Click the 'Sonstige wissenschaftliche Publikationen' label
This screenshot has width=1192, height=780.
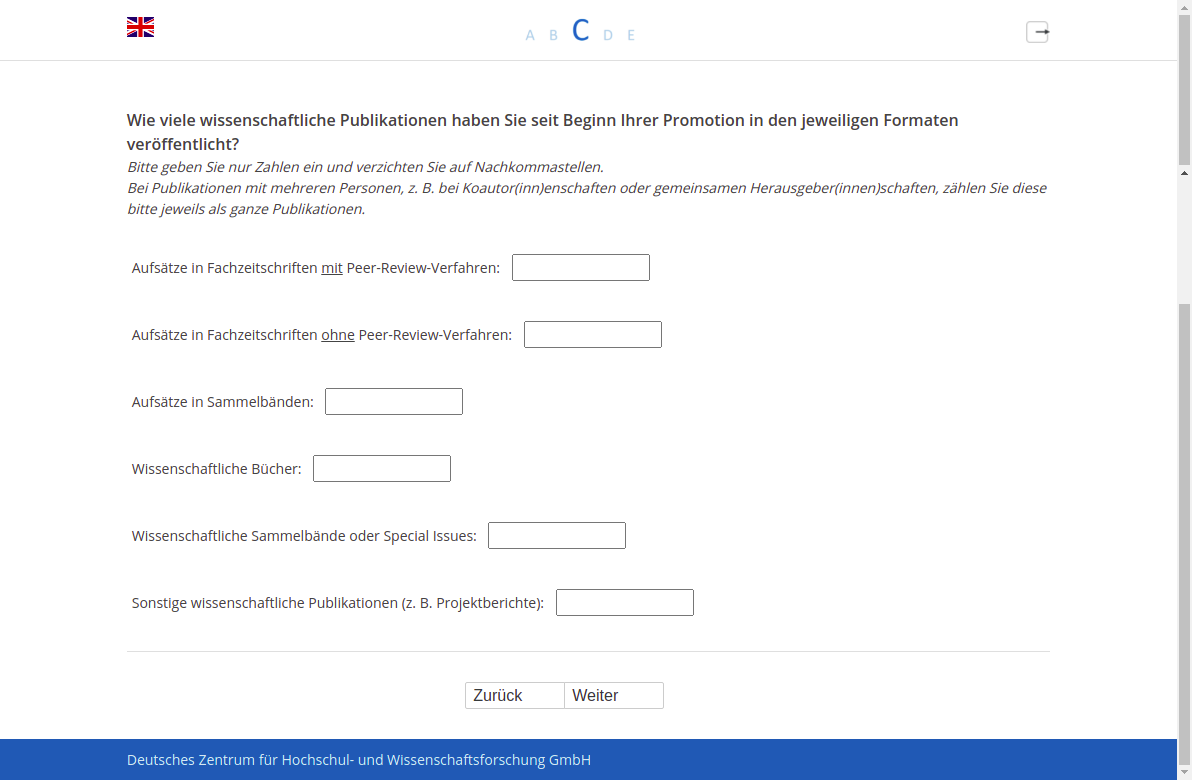tap(338, 603)
